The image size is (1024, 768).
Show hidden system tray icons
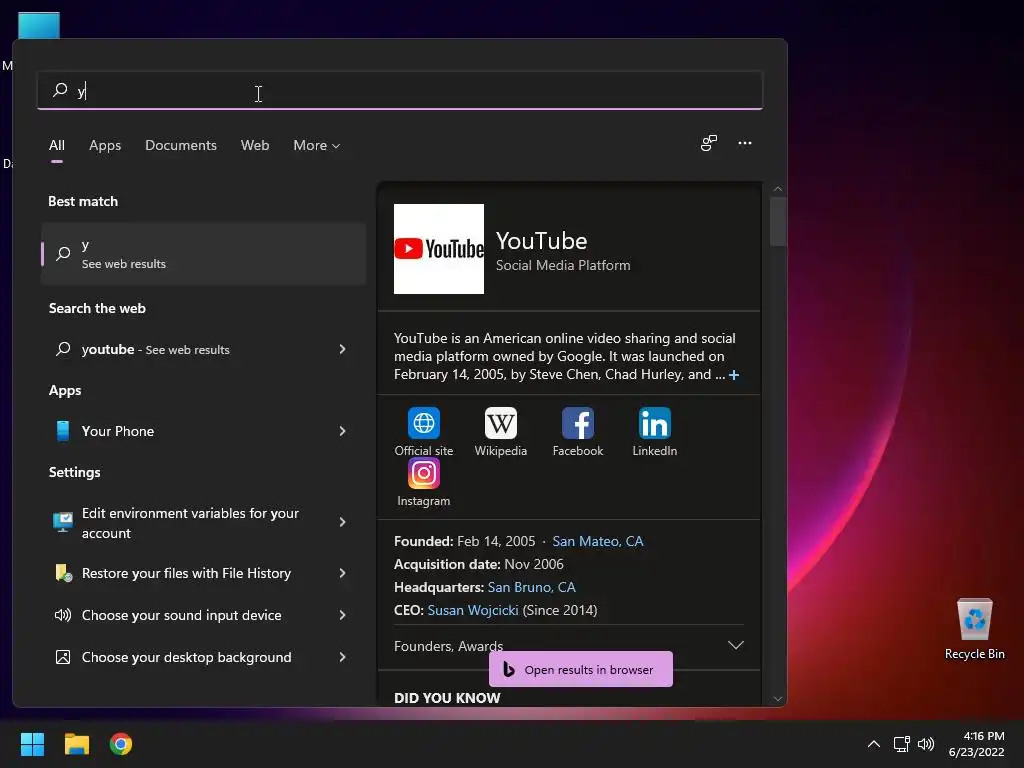tap(874, 744)
